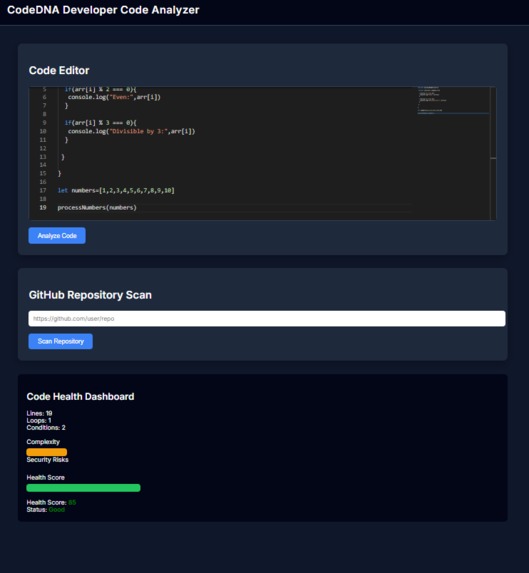Click line number 10 in gutter

[43, 131]
